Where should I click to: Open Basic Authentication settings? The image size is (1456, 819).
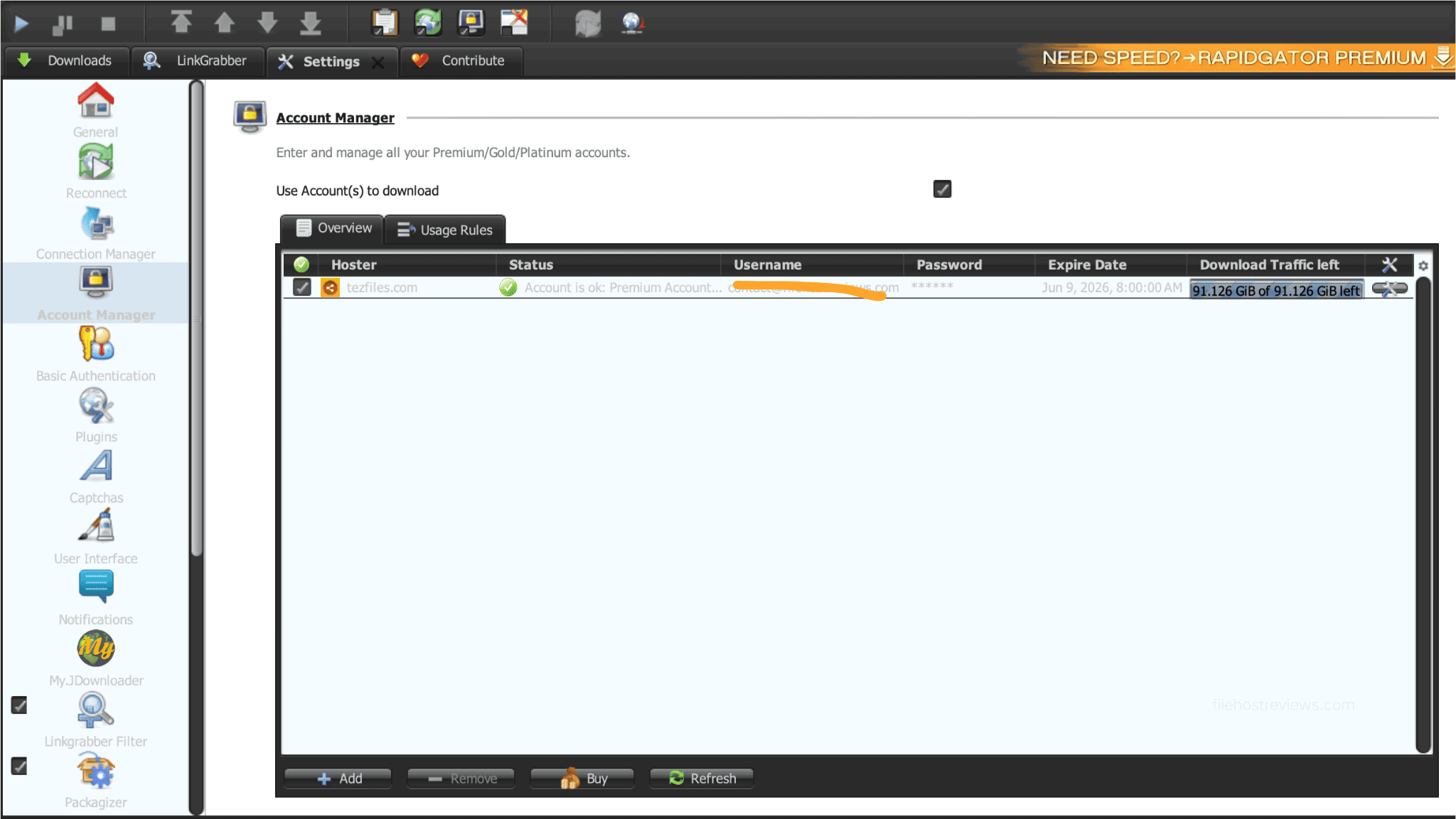tap(95, 354)
